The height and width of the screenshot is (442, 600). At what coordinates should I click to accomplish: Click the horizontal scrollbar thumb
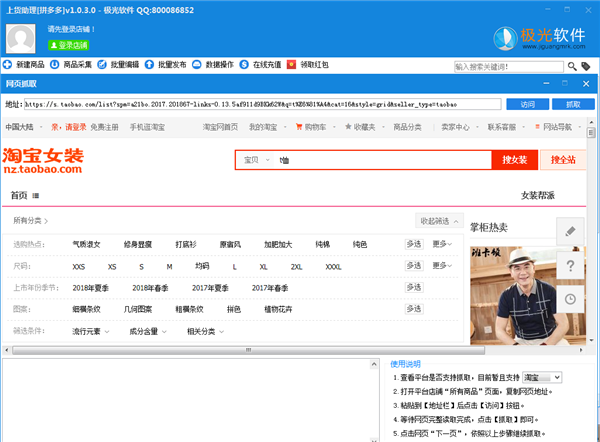(248, 350)
